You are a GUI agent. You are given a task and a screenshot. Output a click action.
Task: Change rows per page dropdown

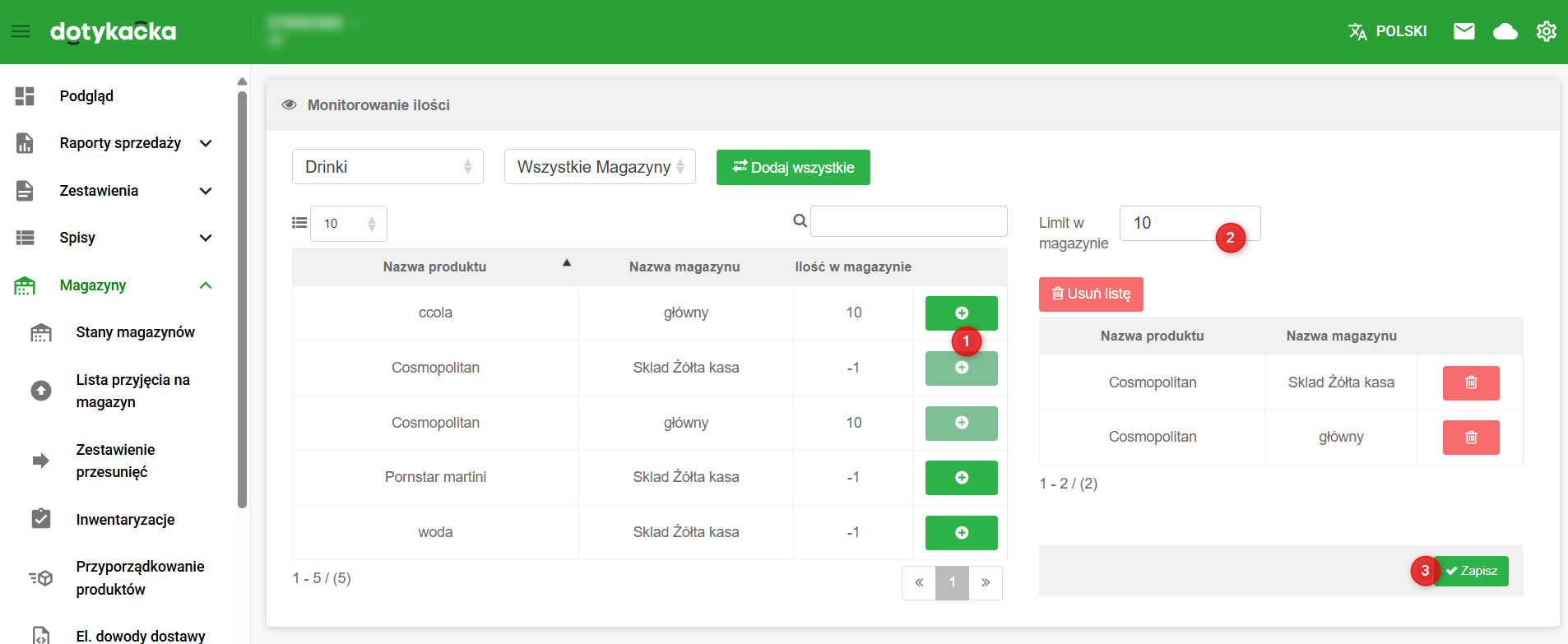(348, 224)
